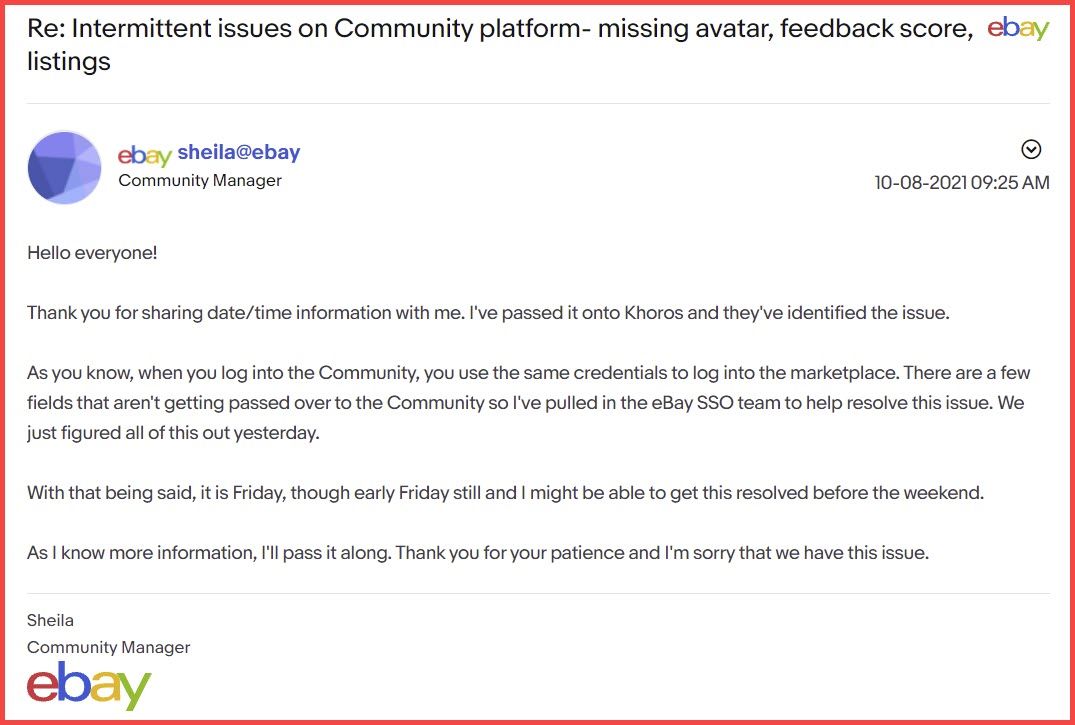Click the large eBay logo in signature
1075x725 pixels.
[88, 686]
